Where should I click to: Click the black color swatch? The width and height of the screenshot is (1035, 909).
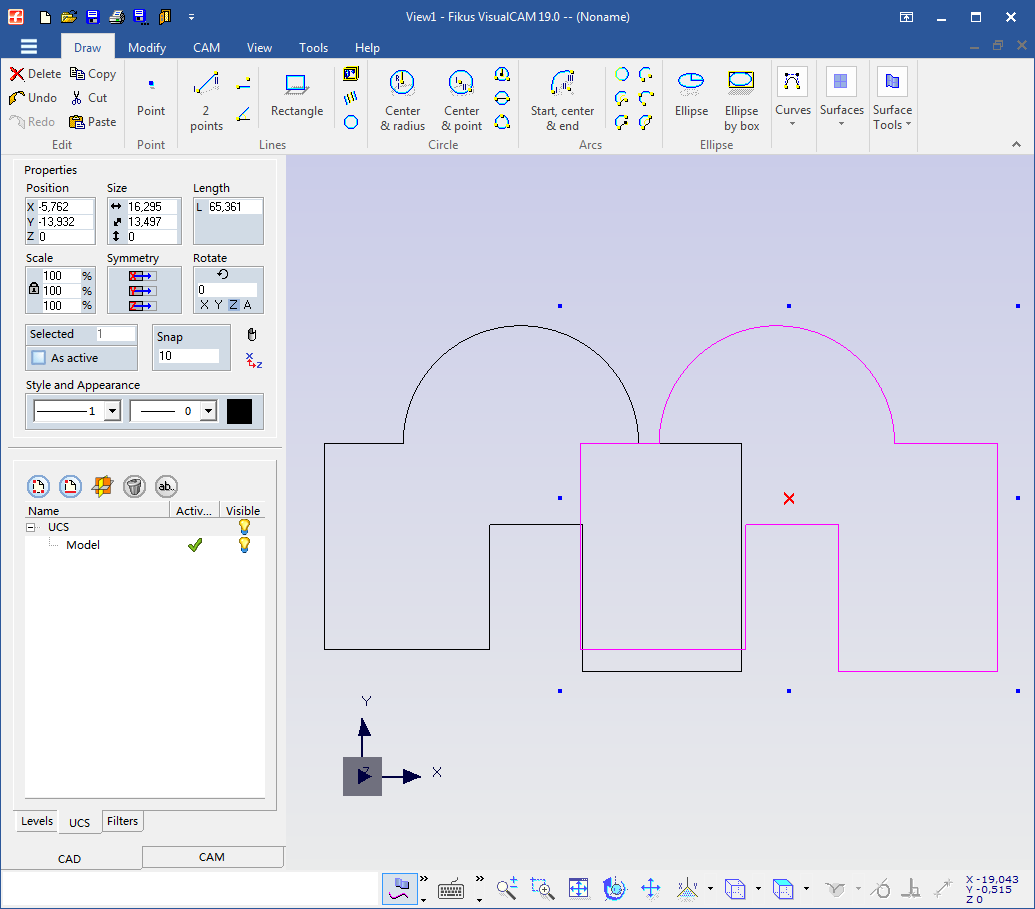pos(239,411)
